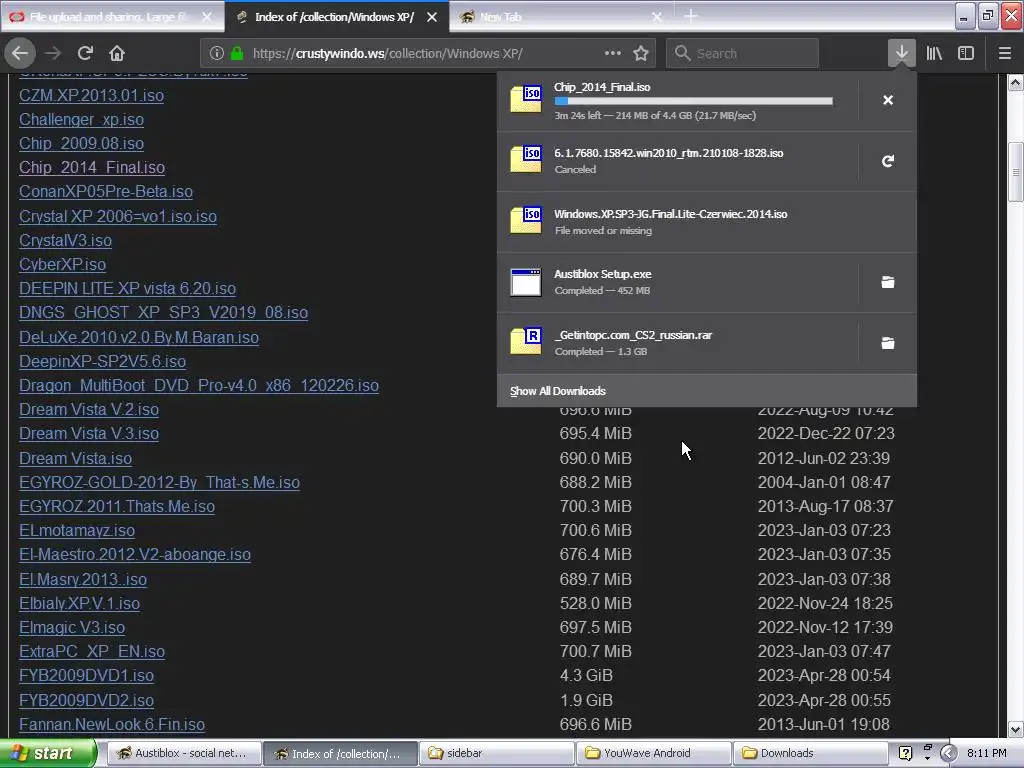Open the ConanXP05Pre-Beta.iso link
The height and width of the screenshot is (768, 1024).
[106, 192]
